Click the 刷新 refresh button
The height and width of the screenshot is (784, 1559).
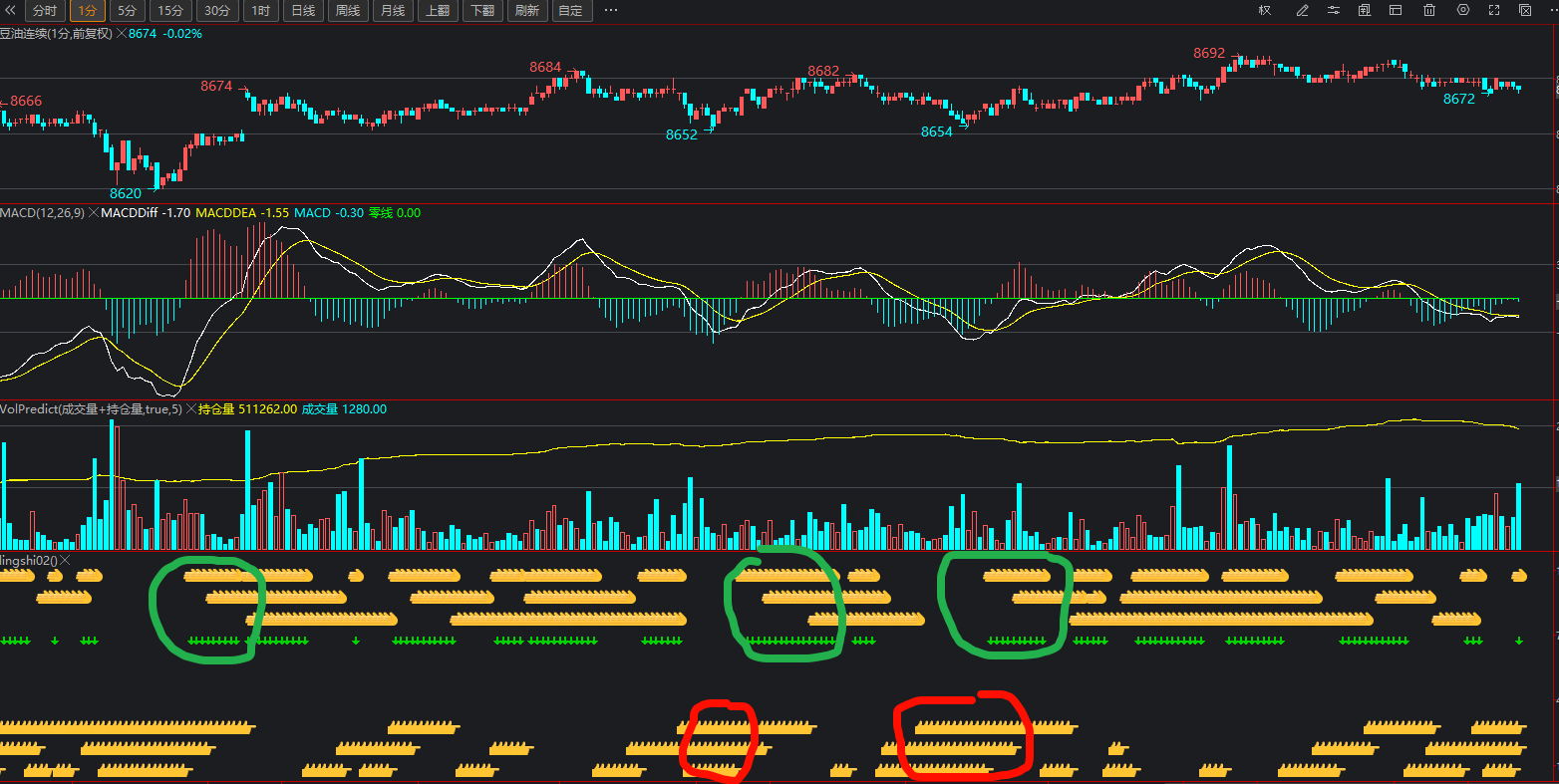pyautogui.click(x=526, y=11)
